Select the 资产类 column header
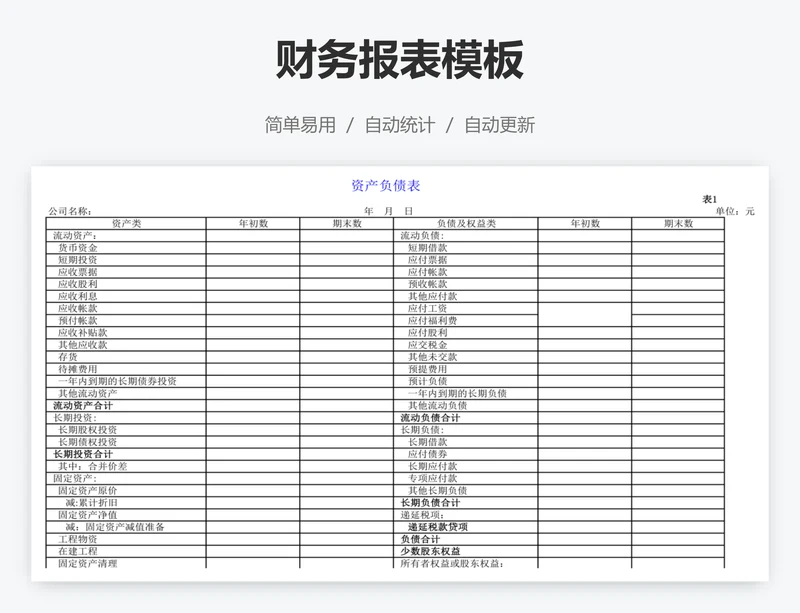Viewport: 800px width, 613px height. click(126, 224)
